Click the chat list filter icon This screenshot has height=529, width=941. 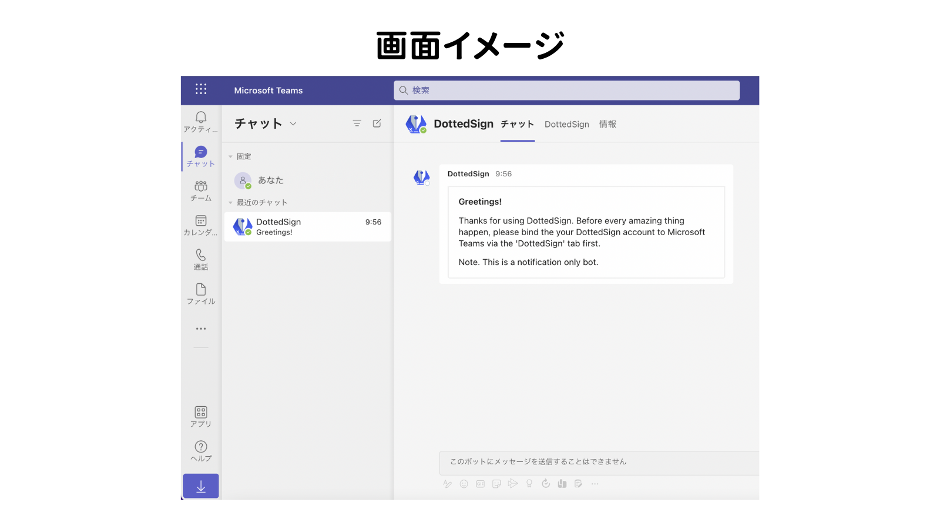tap(356, 124)
